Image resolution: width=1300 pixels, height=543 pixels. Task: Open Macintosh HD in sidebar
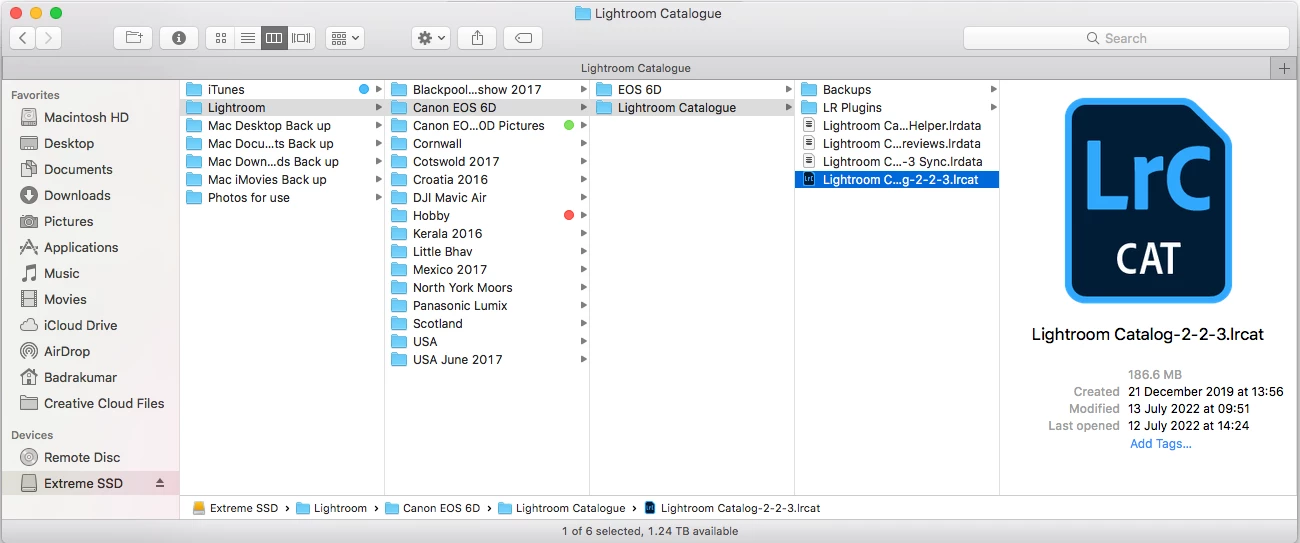coord(86,117)
